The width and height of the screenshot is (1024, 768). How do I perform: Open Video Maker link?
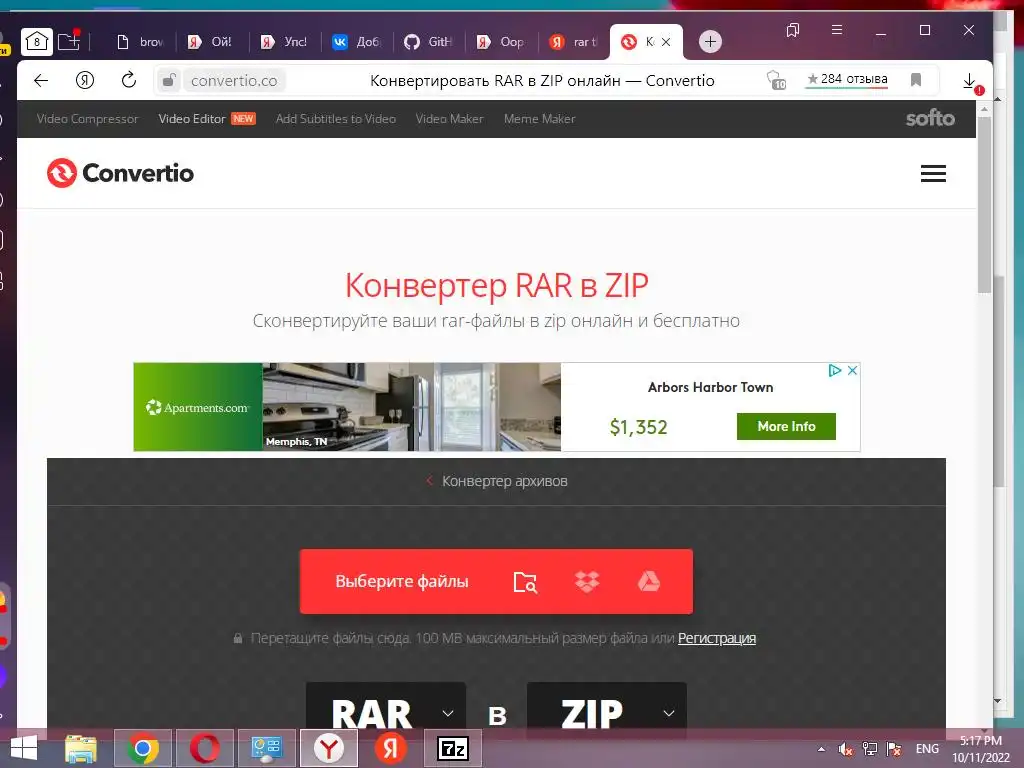click(x=449, y=119)
